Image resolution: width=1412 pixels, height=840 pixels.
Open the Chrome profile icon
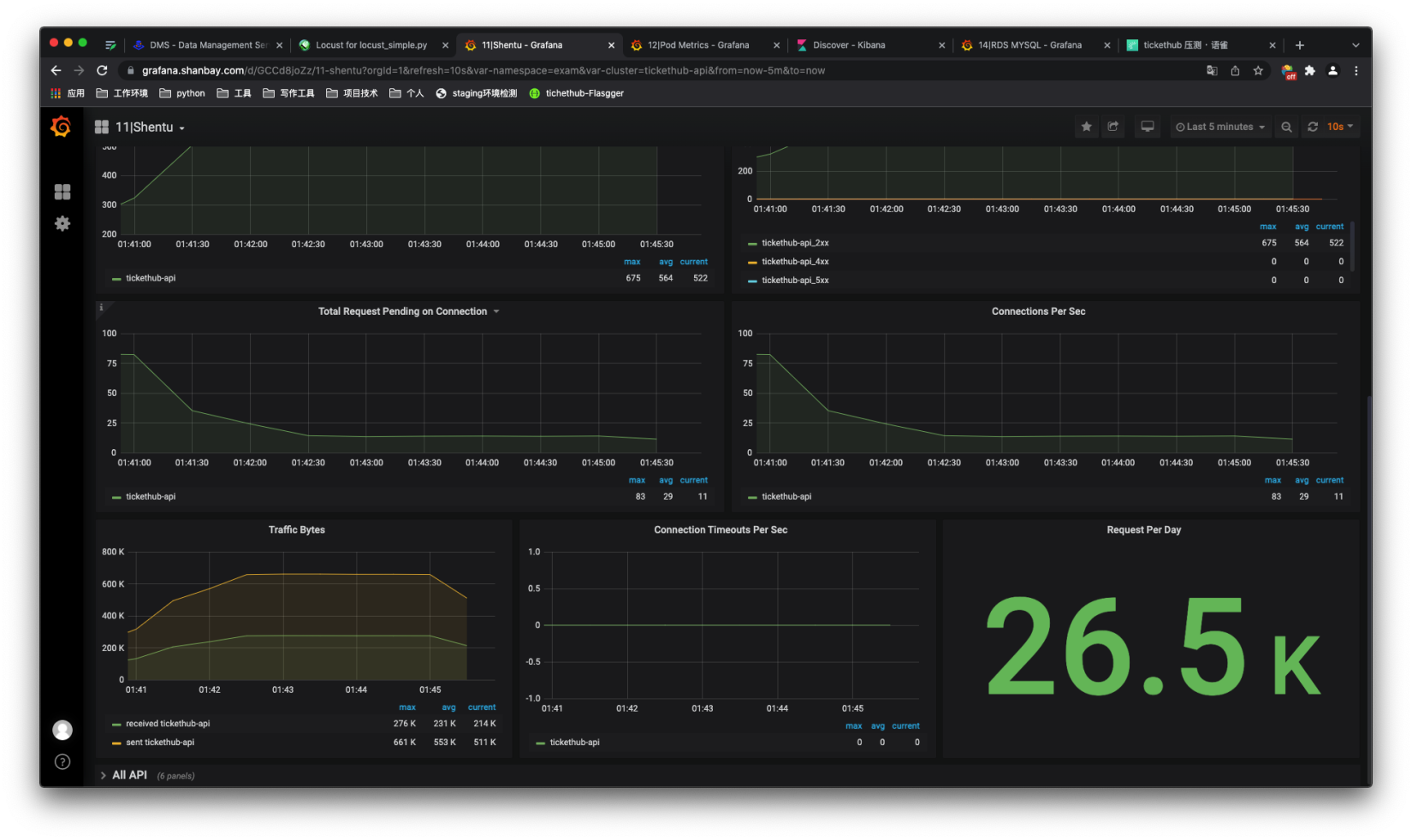[1332, 71]
